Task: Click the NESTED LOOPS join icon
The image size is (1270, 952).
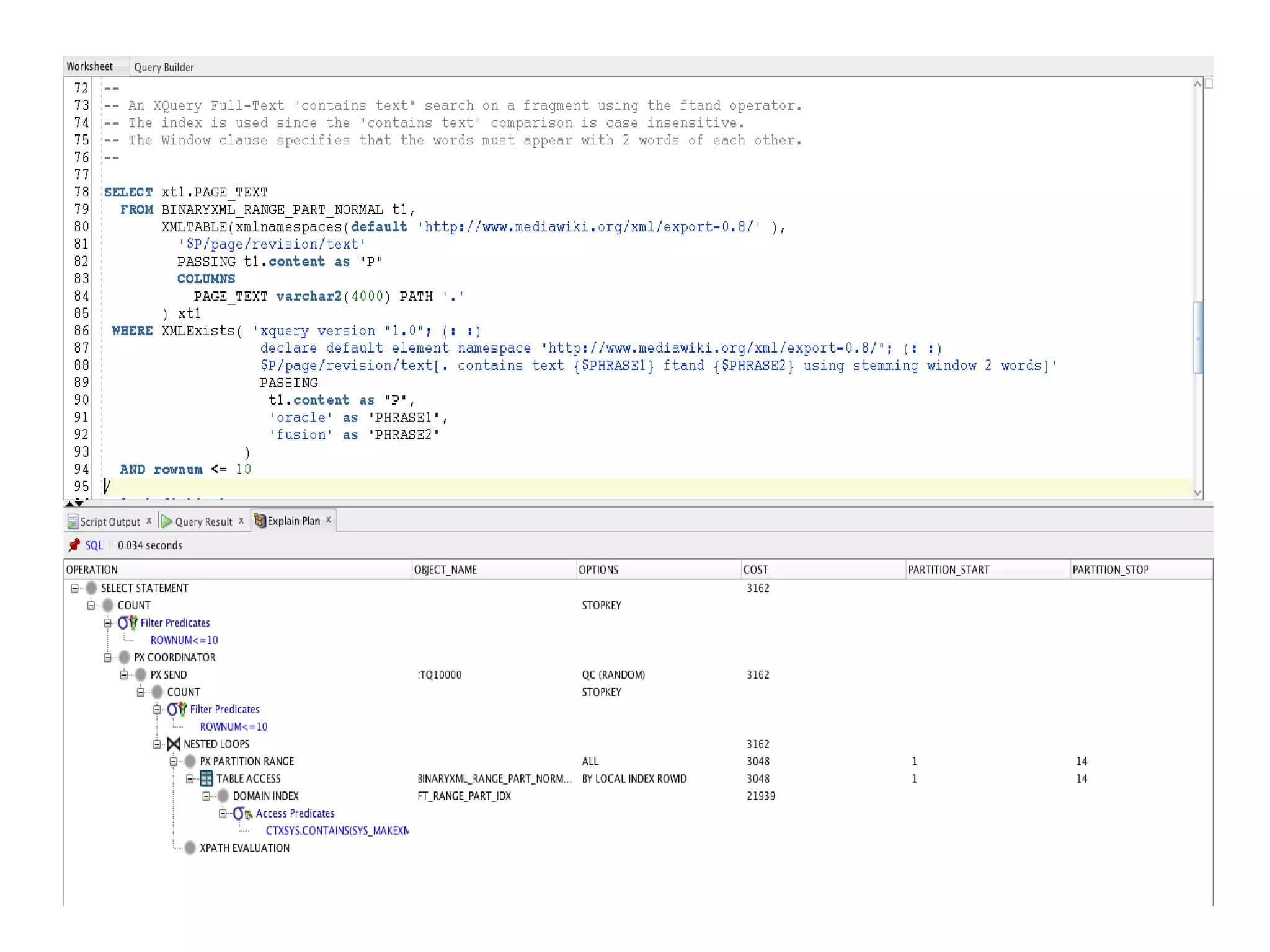Action: coord(174,744)
